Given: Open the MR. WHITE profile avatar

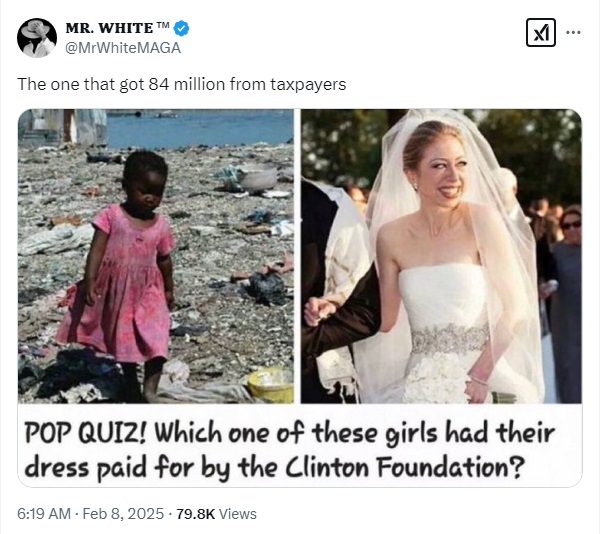Looking at the screenshot, I should [37, 38].
